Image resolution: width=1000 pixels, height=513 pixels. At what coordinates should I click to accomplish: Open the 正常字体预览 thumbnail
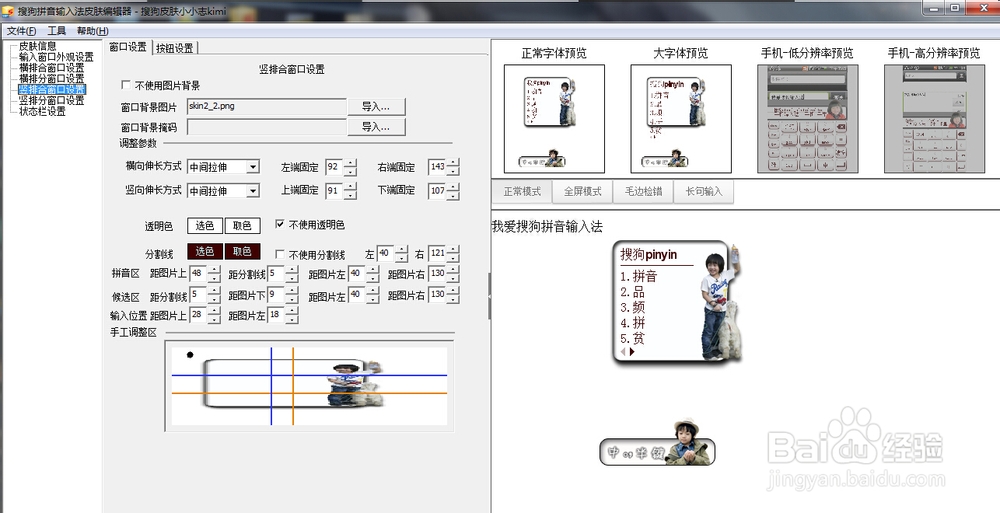554,119
